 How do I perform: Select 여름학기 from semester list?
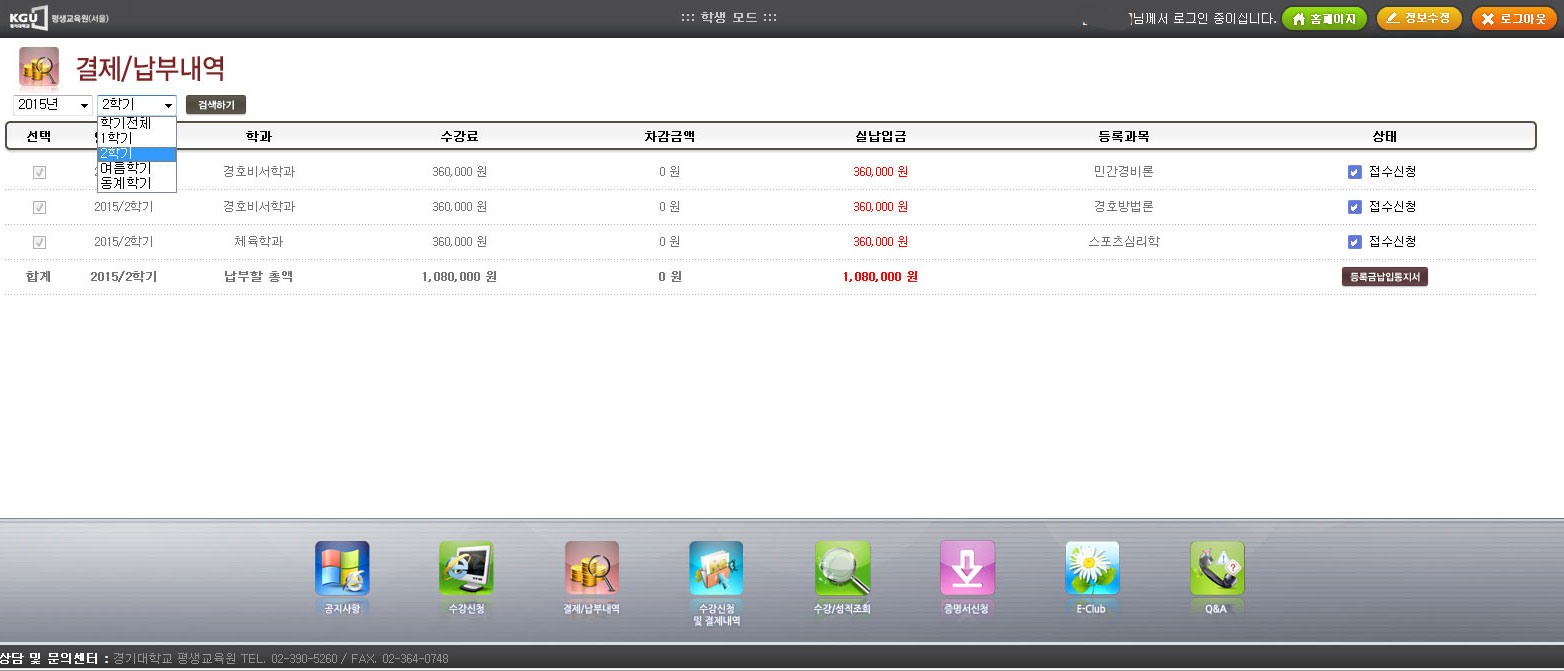coord(126,169)
